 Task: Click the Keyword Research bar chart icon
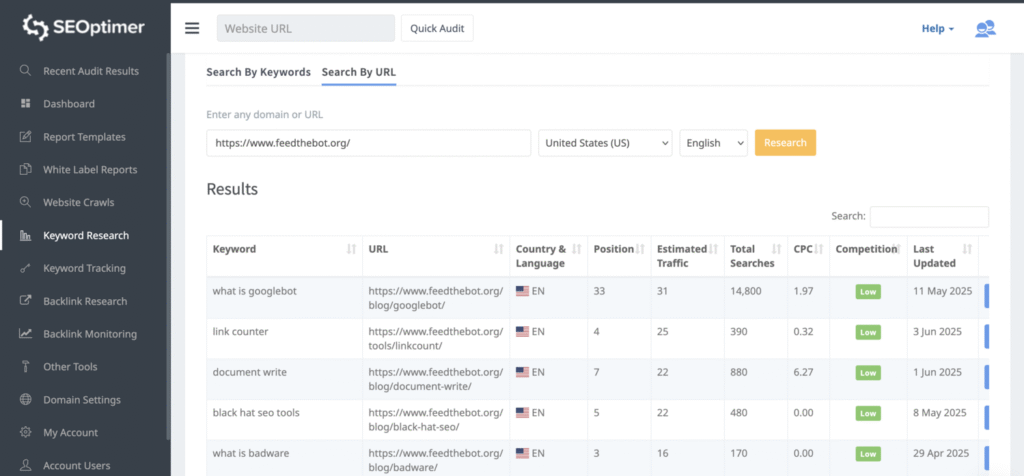(x=25, y=235)
